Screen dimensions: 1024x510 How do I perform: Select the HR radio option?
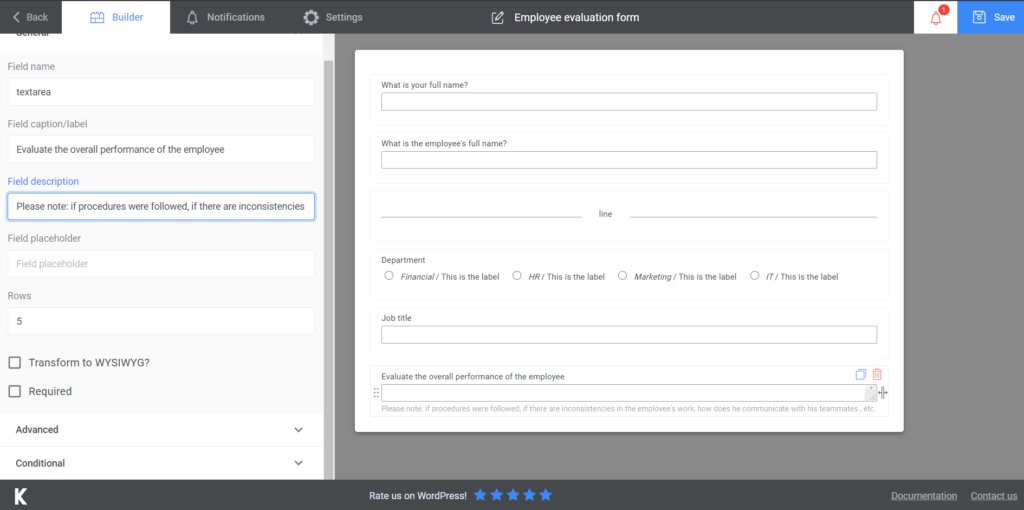coord(517,276)
